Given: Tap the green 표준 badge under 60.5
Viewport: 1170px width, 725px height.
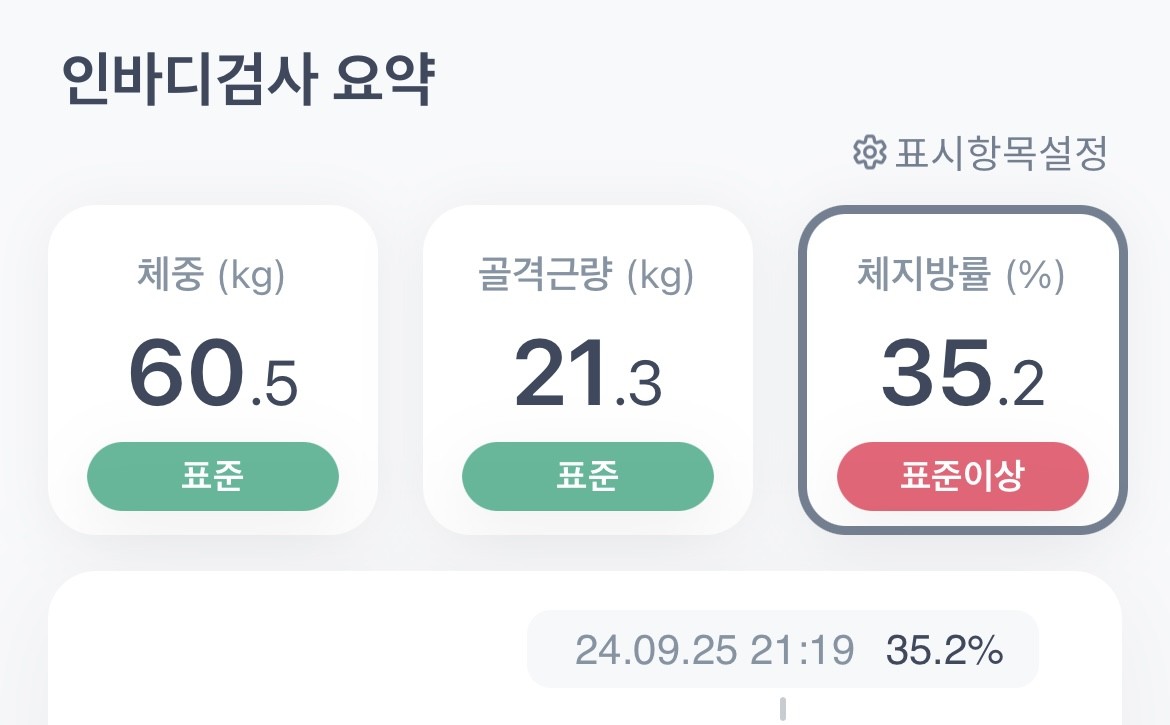Looking at the screenshot, I should pos(213,476).
